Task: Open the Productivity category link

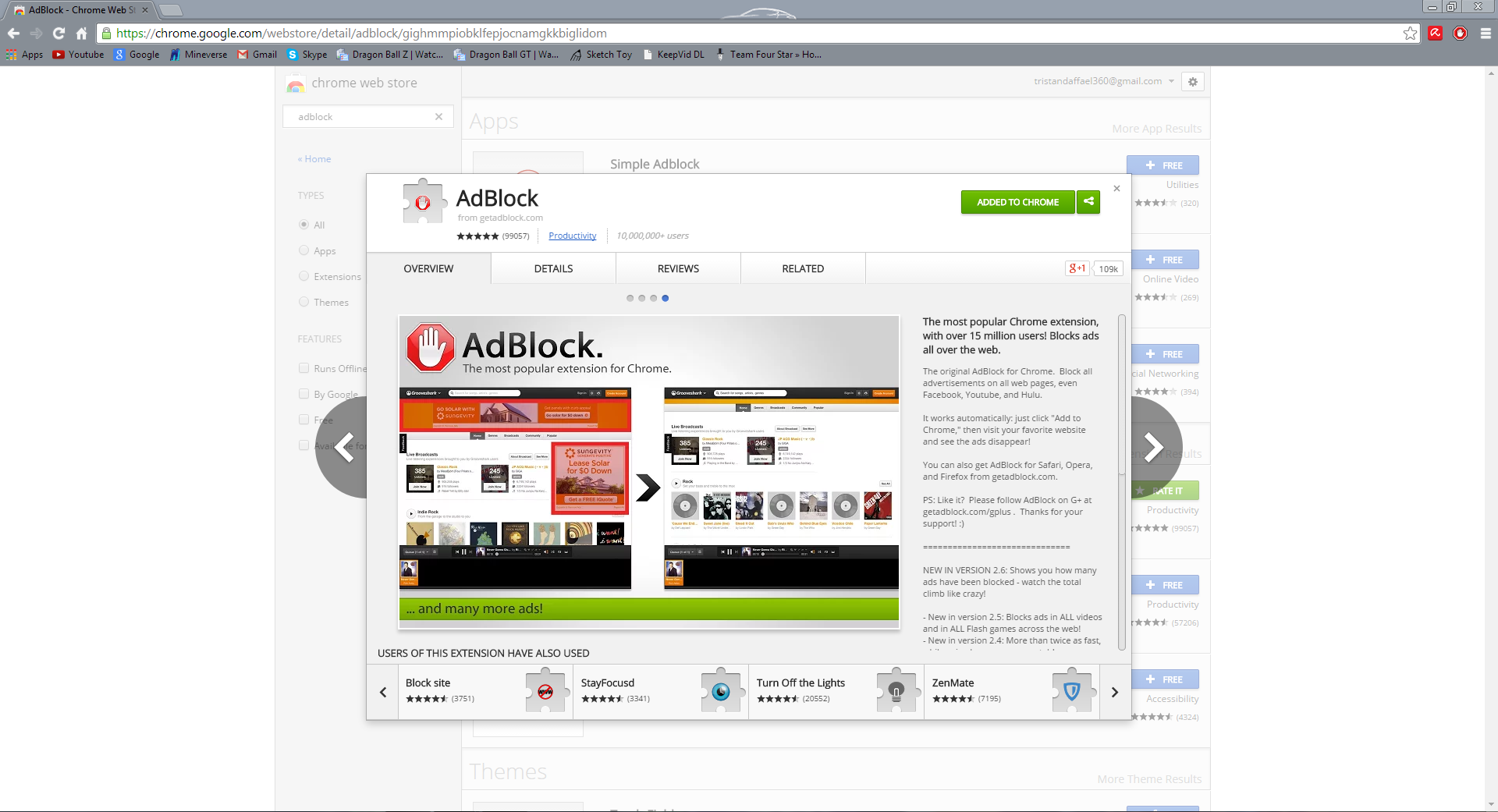Action: [x=572, y=236]
